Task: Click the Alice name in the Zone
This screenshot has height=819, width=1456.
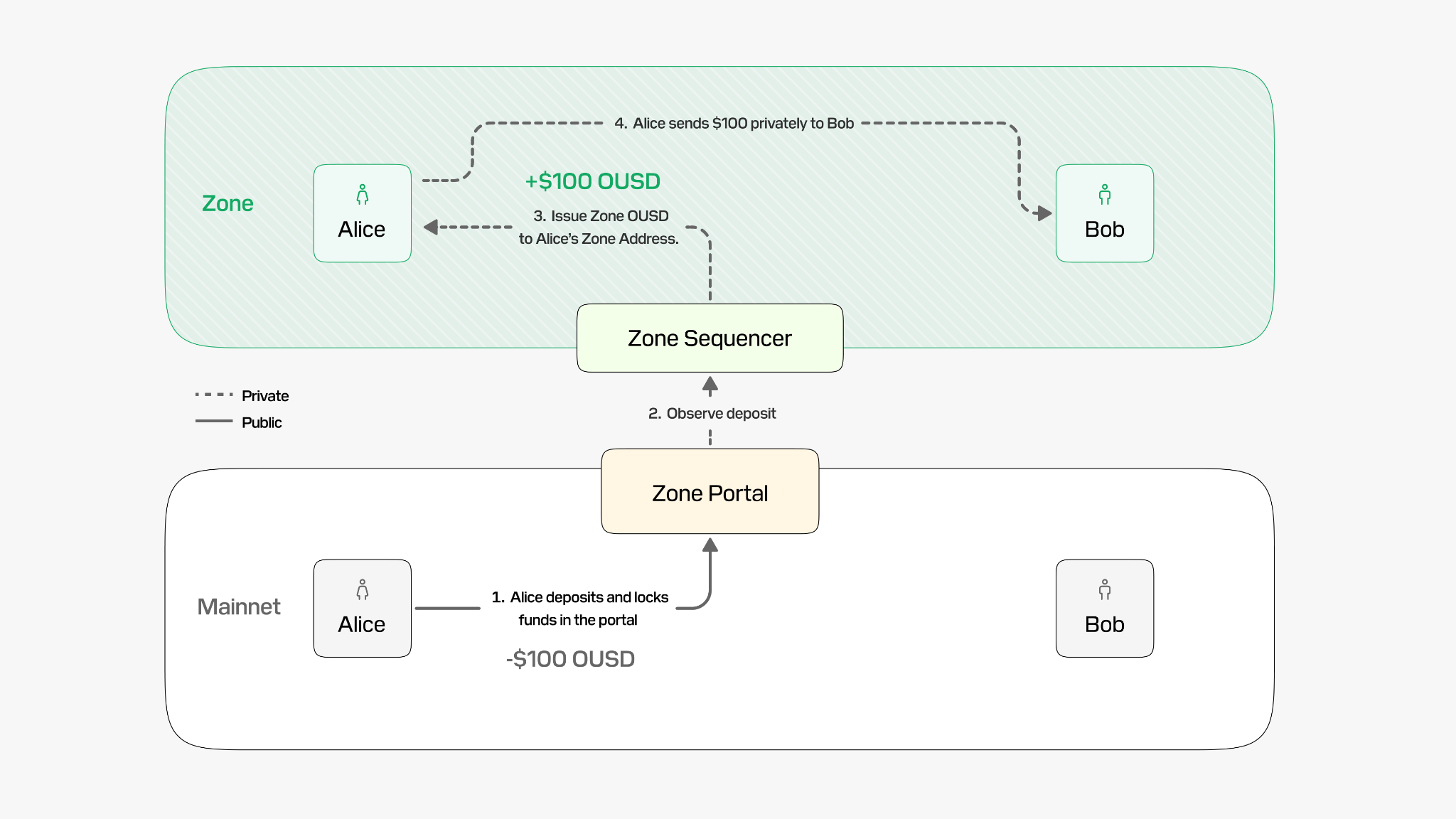Action: click(x=362, y=230)
